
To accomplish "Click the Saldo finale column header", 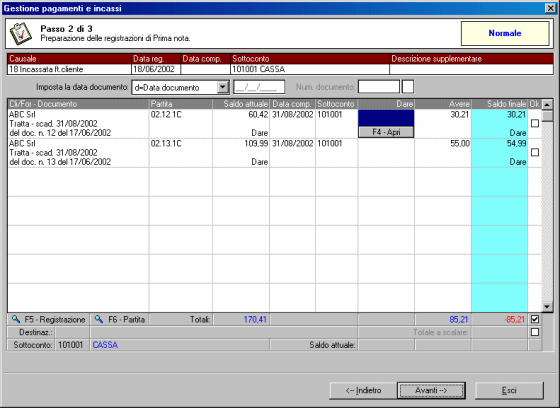I will tap(500, 104).
